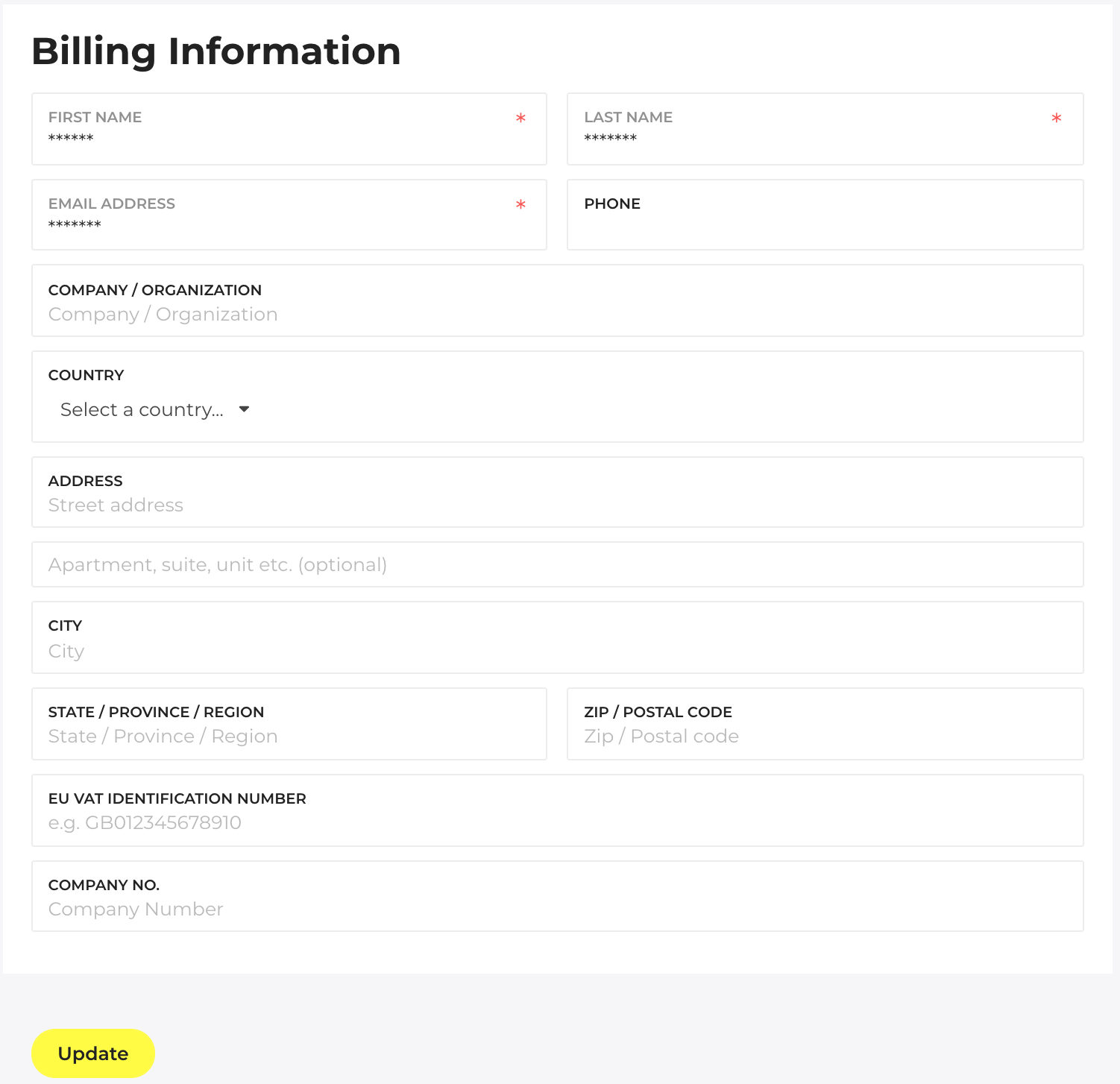Click the State / Province / Region field

pos(289,724)
